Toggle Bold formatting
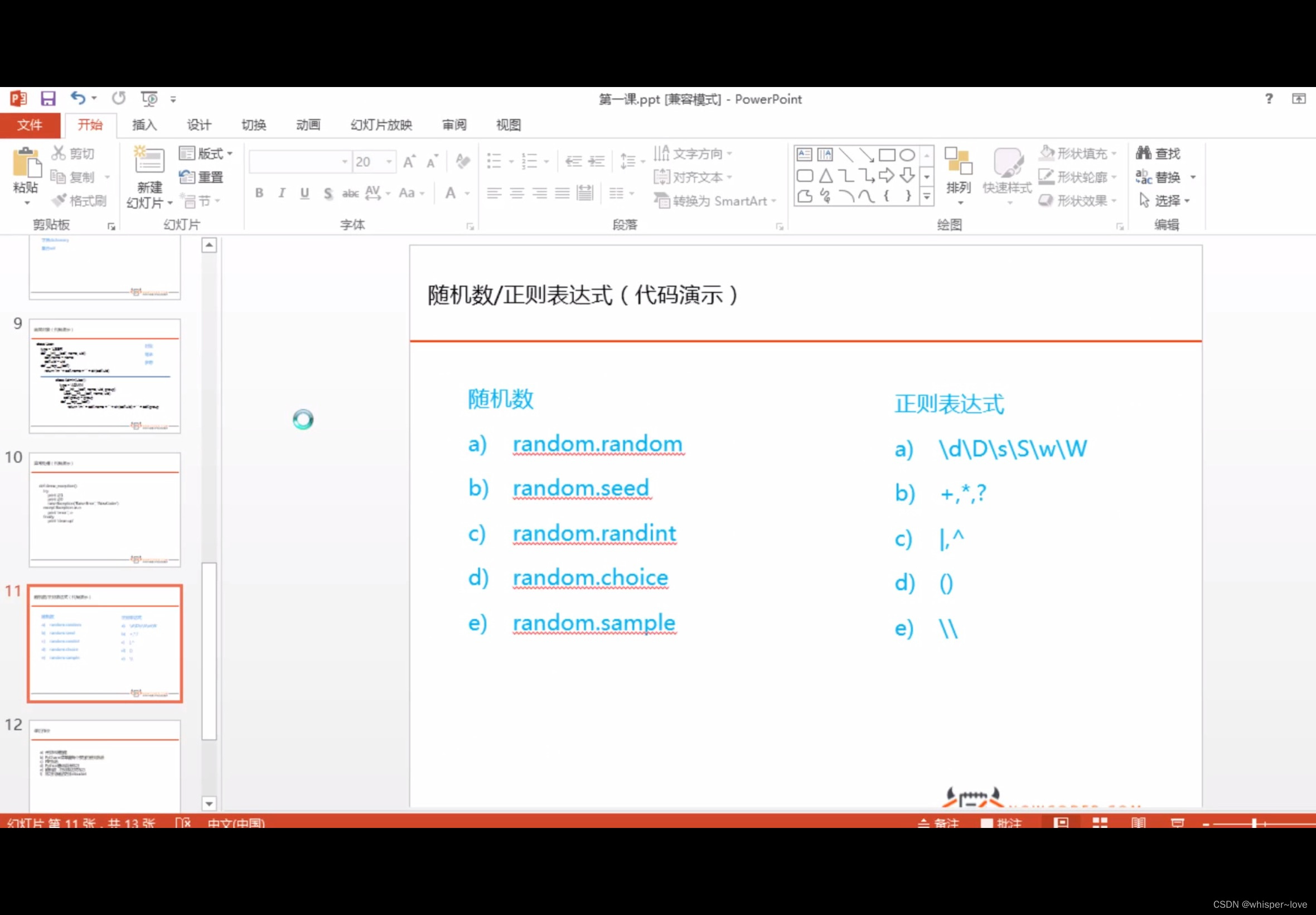Viewport: 1316px width, 915px height. [259, 192]
